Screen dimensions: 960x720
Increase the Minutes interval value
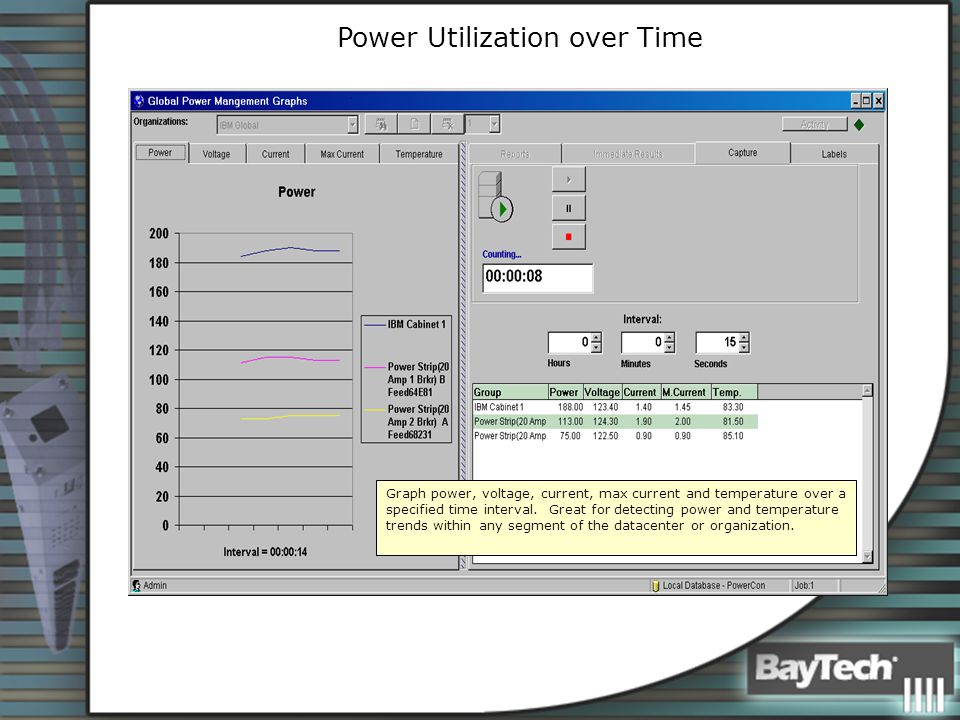(x=670, y=337)
